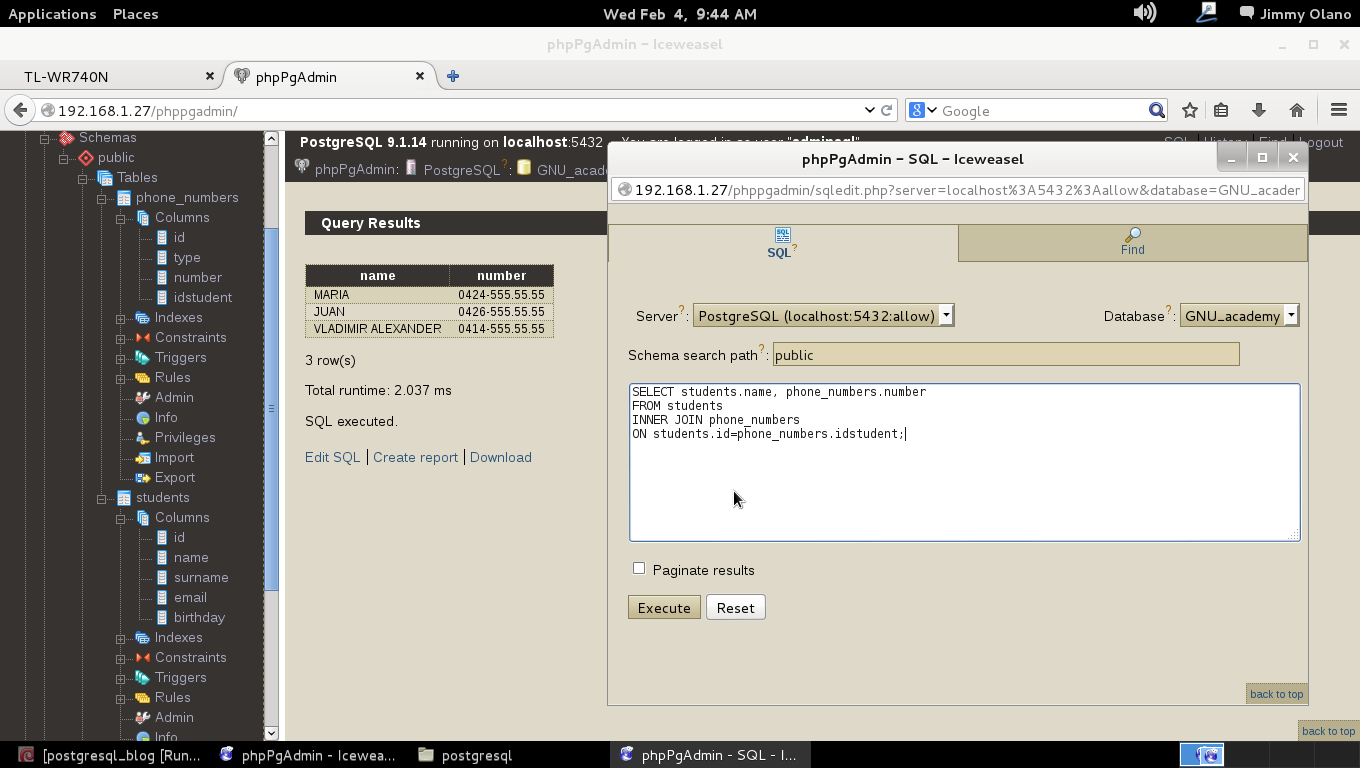Expand Indexes under the students table
This screenshot has width=1360, height=768.
pos(121,638)
